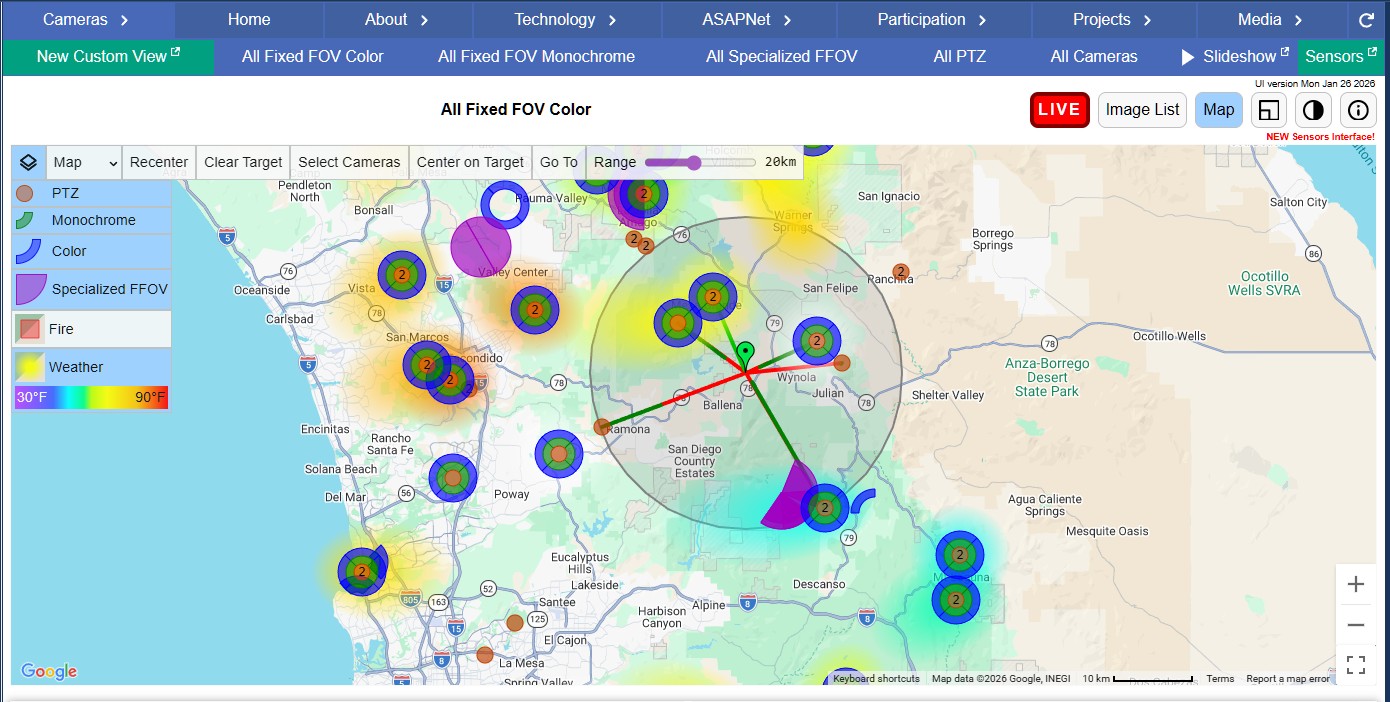Toggle the contrast half-circle icon
This screenshot has height=702, width=1390.
1313,110
